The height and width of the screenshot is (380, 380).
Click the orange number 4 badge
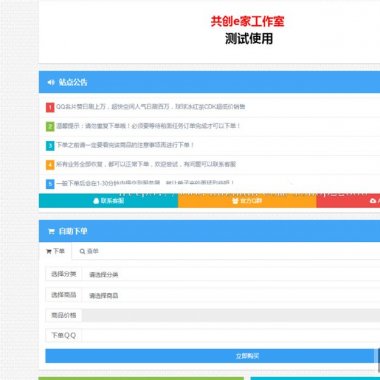(50, 165)
